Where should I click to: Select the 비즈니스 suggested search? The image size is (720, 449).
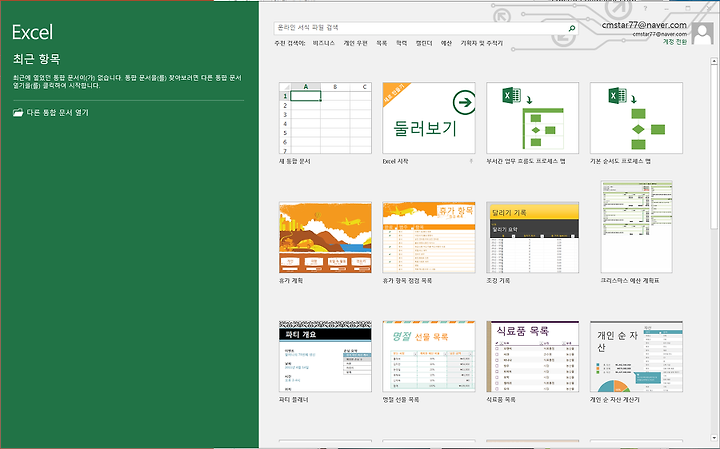pyautogui.click(x=324, y=43)
